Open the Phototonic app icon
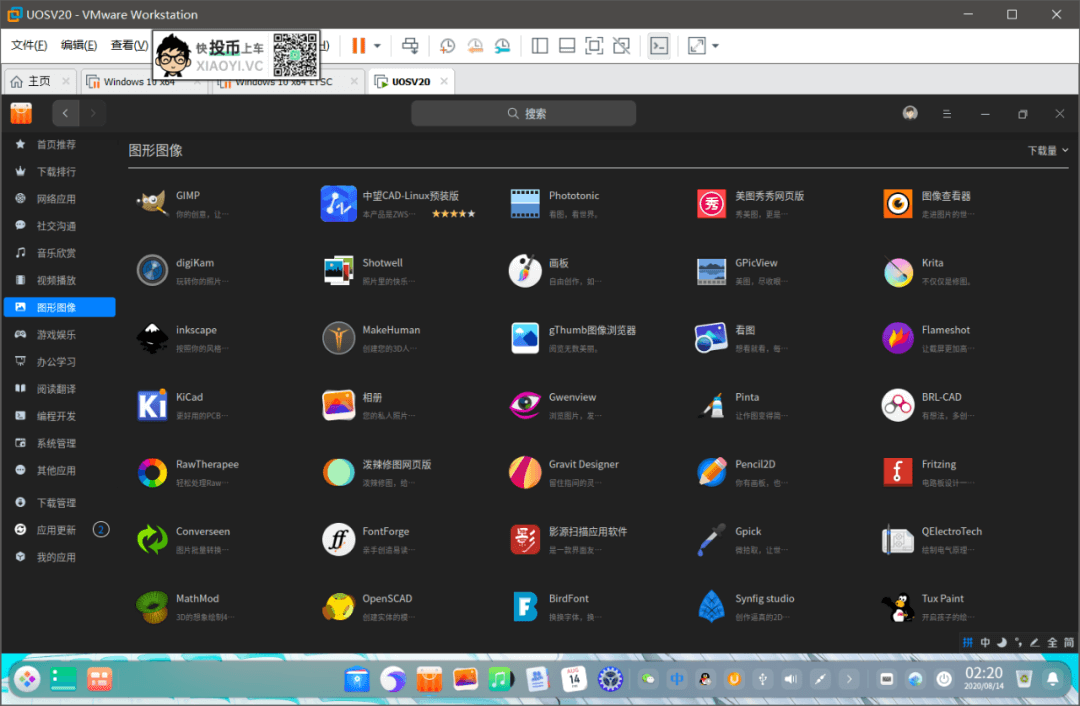Image resolution: width=1080 pixels, height=706 pixels. [x=525, y=203]
